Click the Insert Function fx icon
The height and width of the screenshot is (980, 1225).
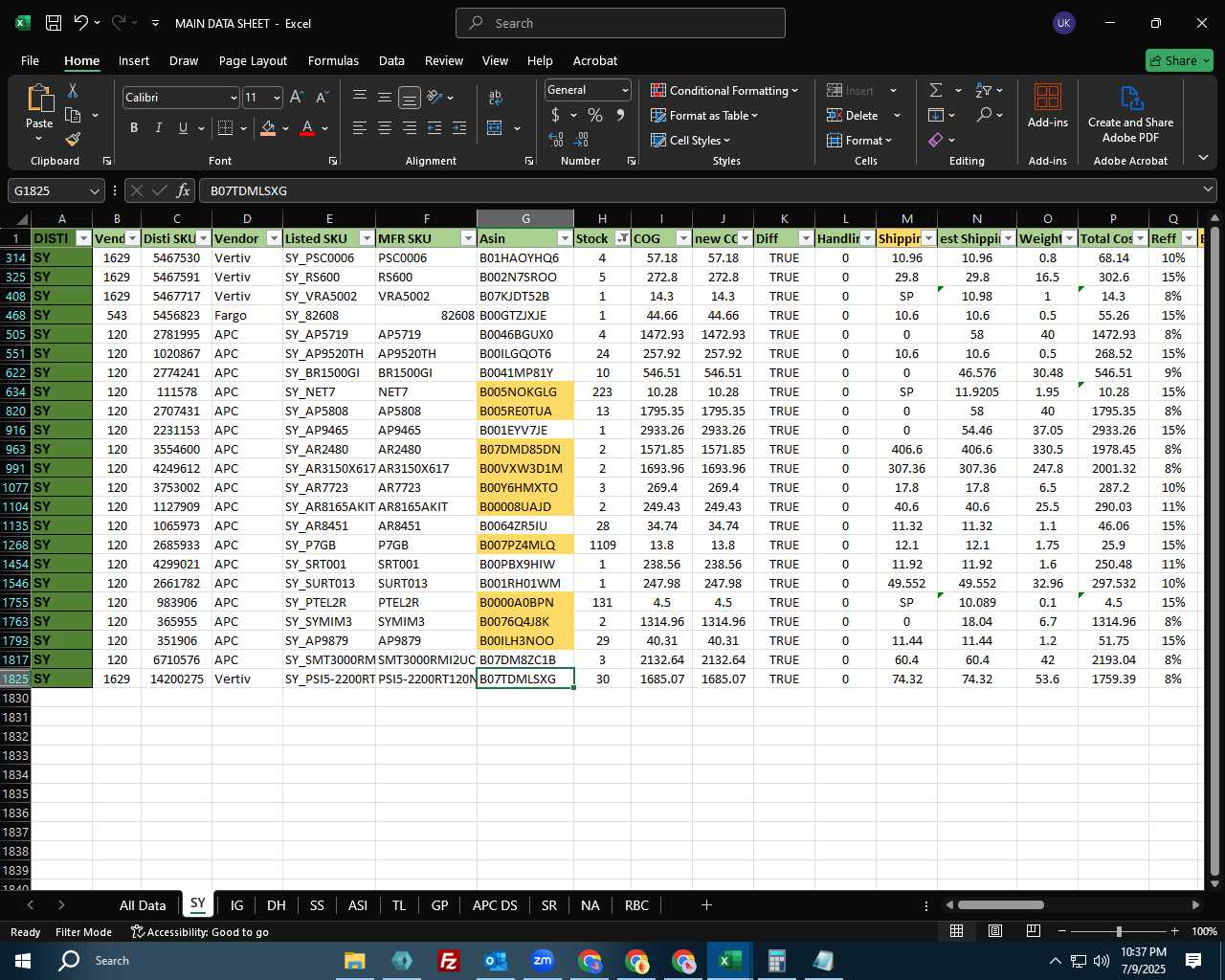183,190
